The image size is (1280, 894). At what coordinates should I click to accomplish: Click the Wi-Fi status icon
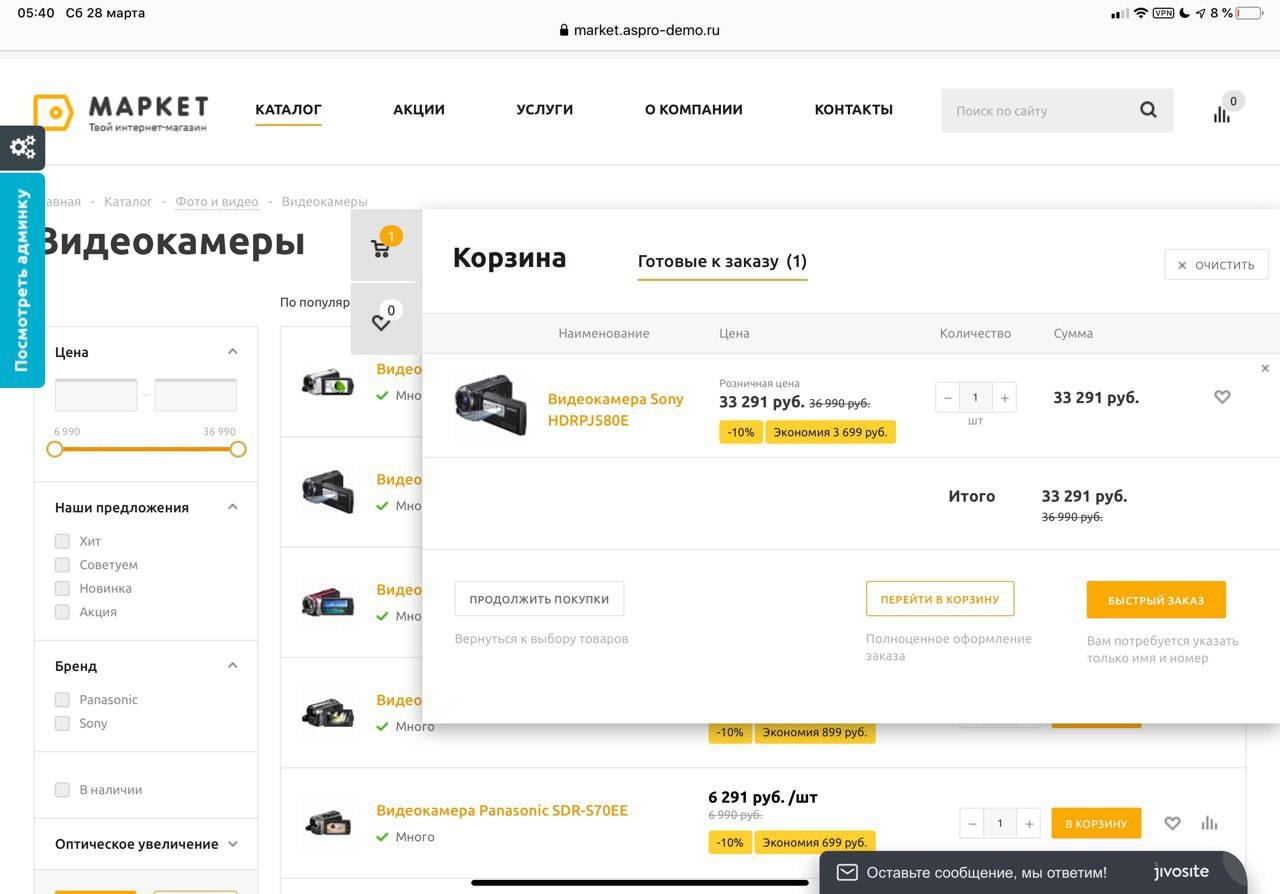click(x=1140, y=13)
